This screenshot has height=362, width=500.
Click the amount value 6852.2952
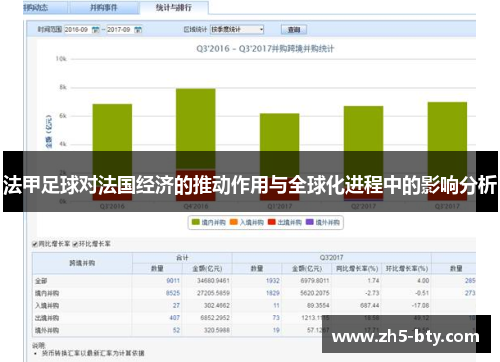pyautogui.click(x=215, y=318)
